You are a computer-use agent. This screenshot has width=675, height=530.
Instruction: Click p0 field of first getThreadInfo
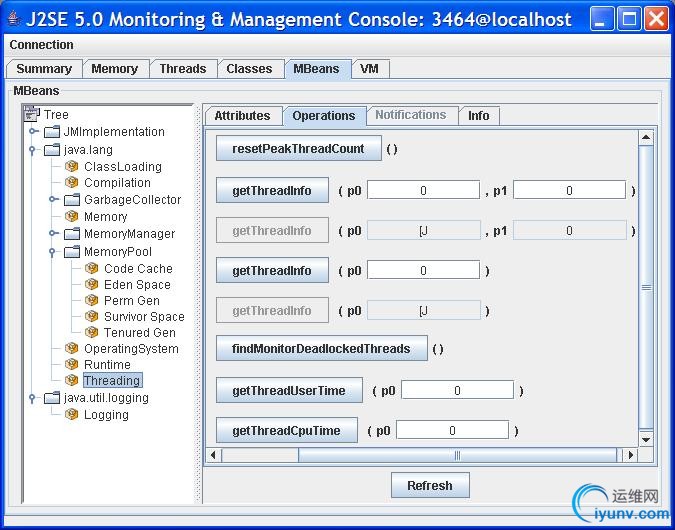pos(423,190)
